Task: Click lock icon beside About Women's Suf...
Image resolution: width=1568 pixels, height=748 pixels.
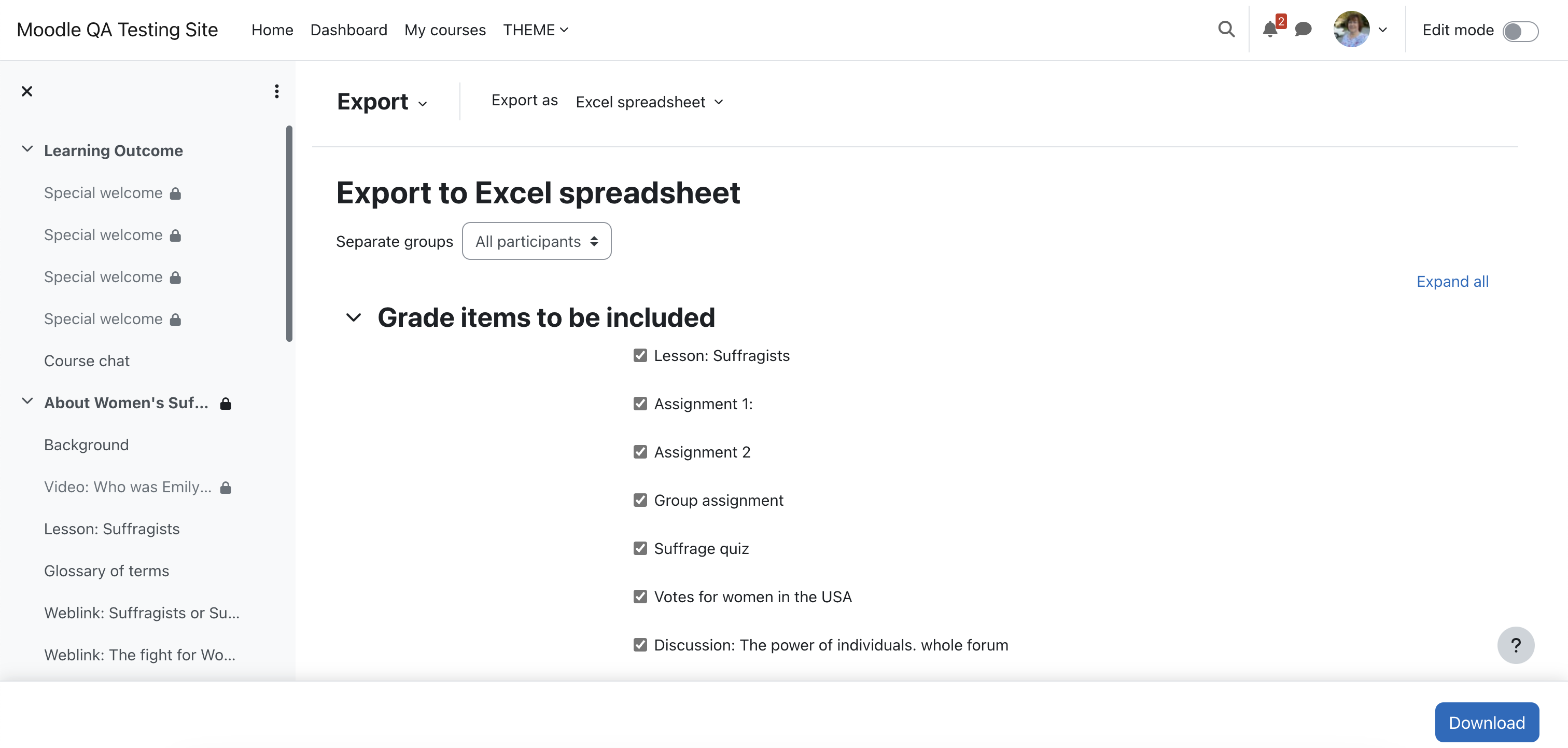Action: [226, 403]
